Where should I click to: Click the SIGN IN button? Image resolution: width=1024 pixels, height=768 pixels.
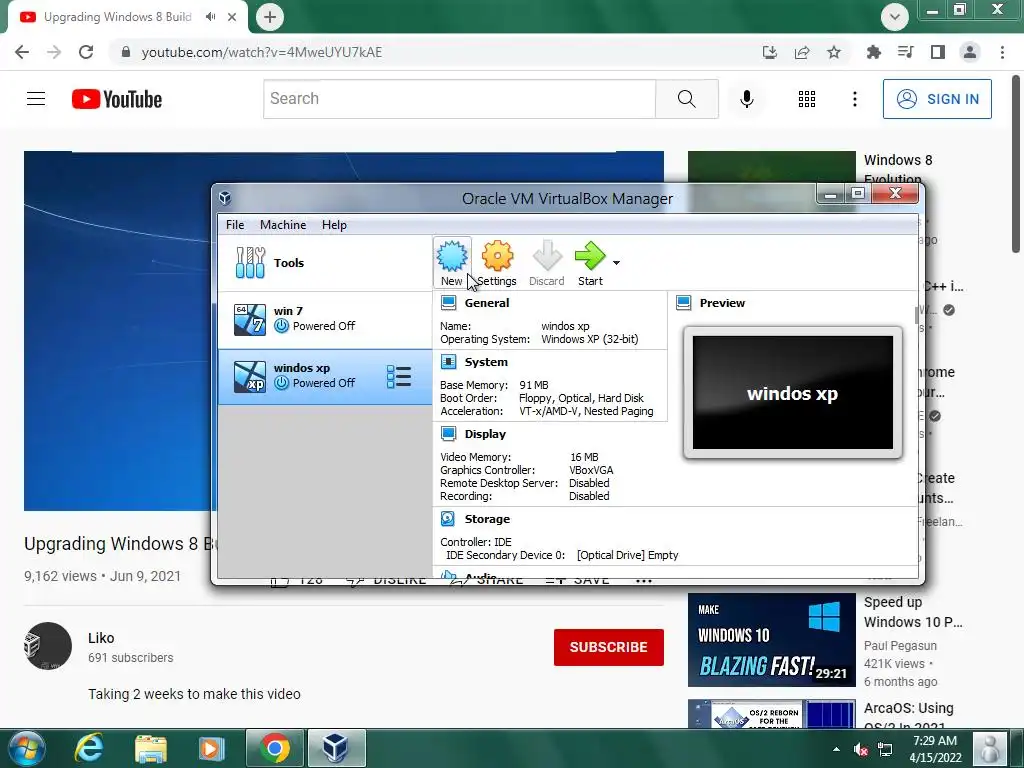click(x=937, y=99)
